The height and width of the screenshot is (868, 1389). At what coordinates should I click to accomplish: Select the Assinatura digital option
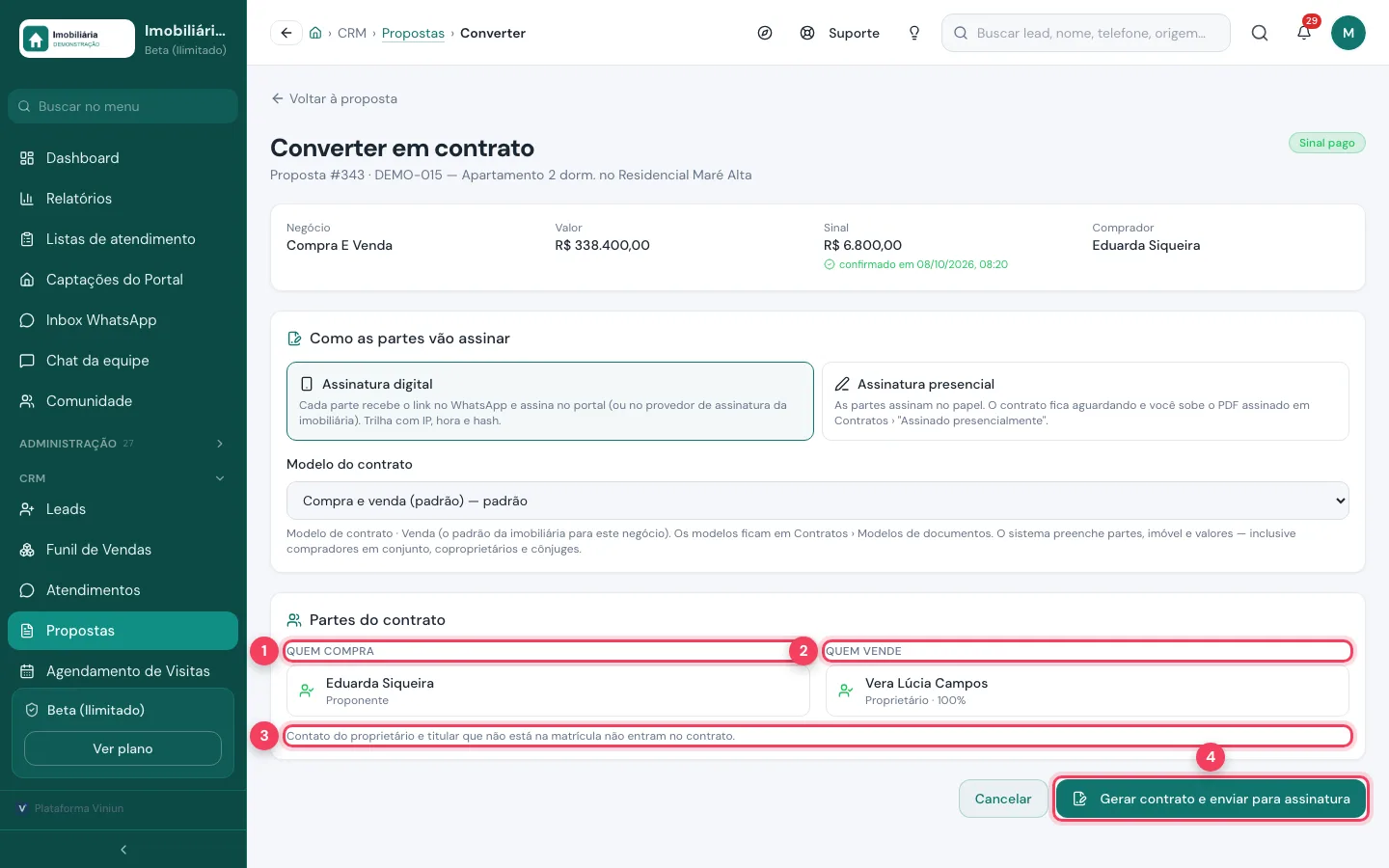pyautogui.click(x=550, y=401)
